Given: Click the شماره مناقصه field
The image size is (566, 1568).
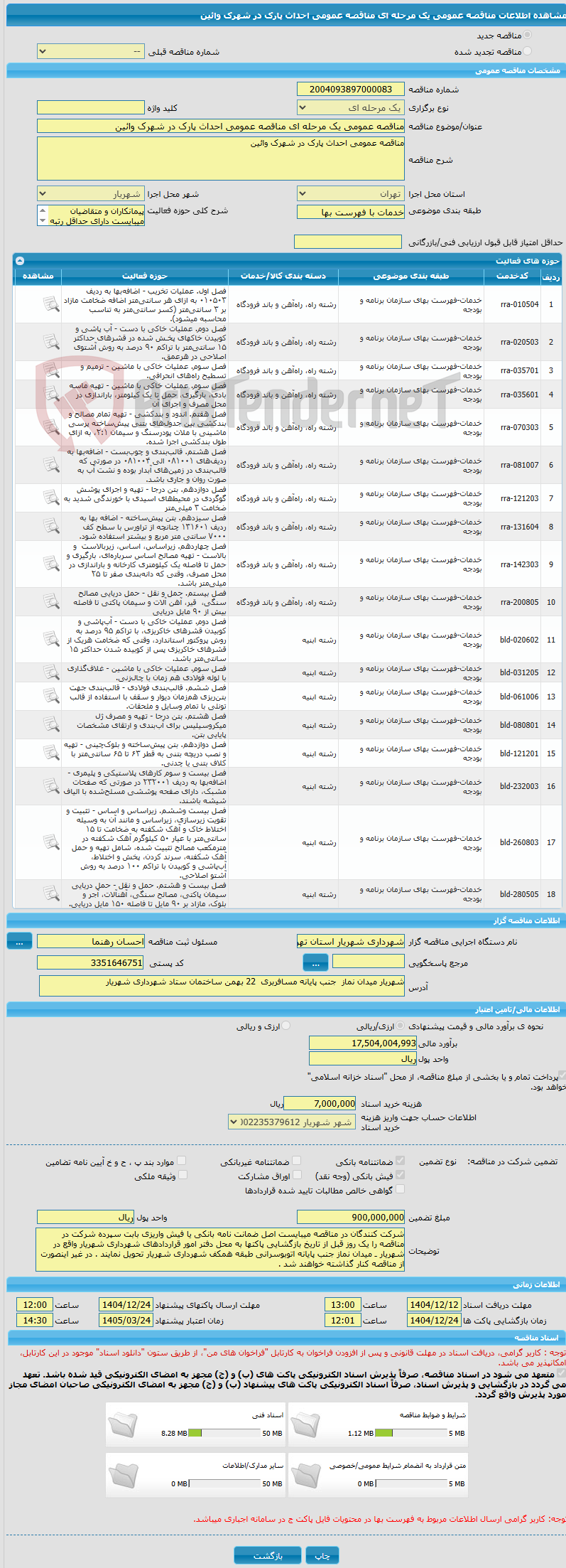Looking at the screenshot, I should pyautogui.click(x=351, y=89).
